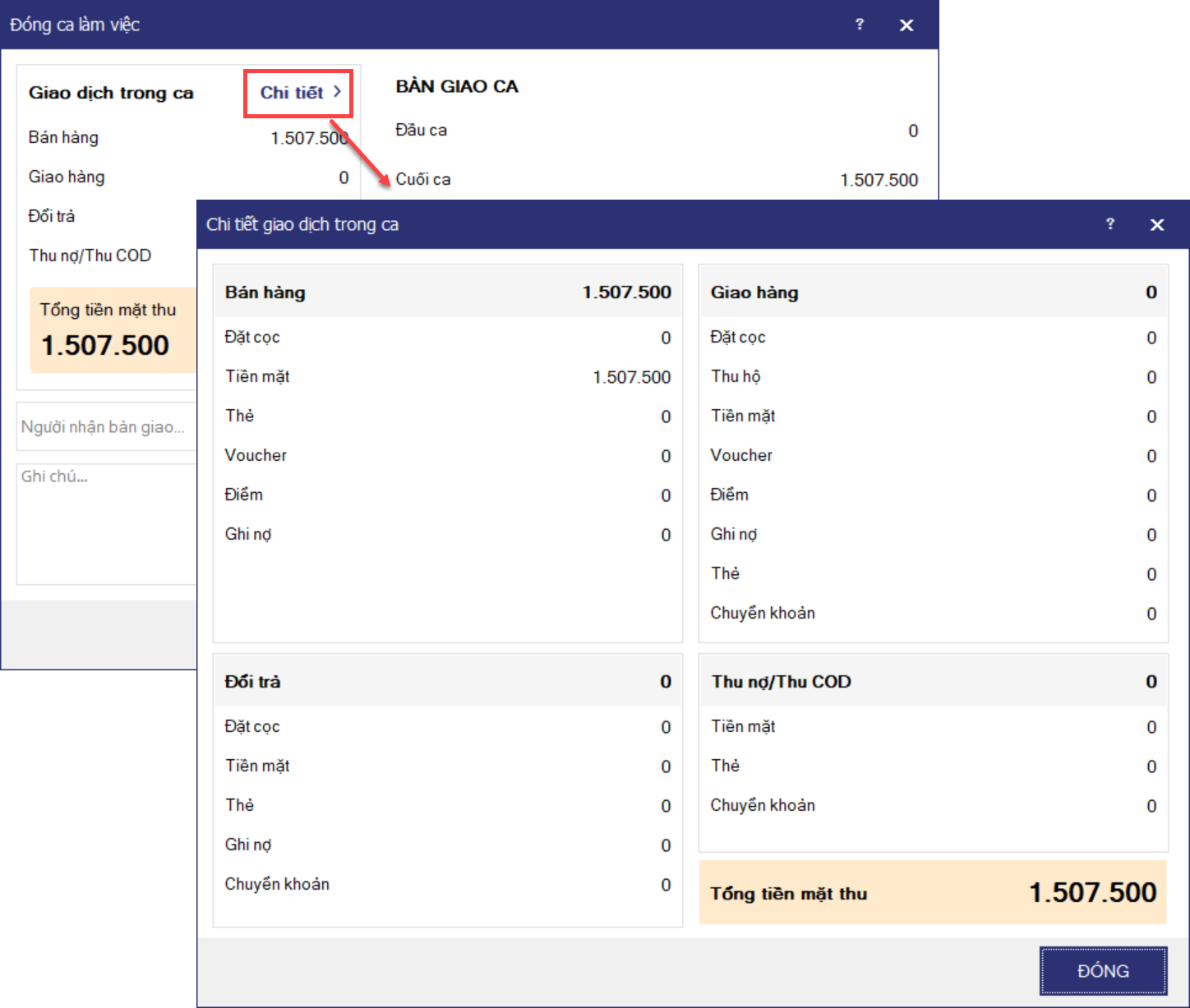Select the Giao hàng section header in detail dialog
This screenshot has height=1008, width=1190.
pyautogui.click(x=934, y=292)
